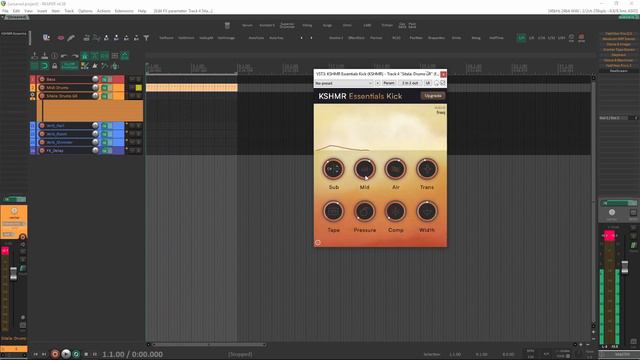Open the Actions menu
640x360 pixels.
(x=103, y=11)
